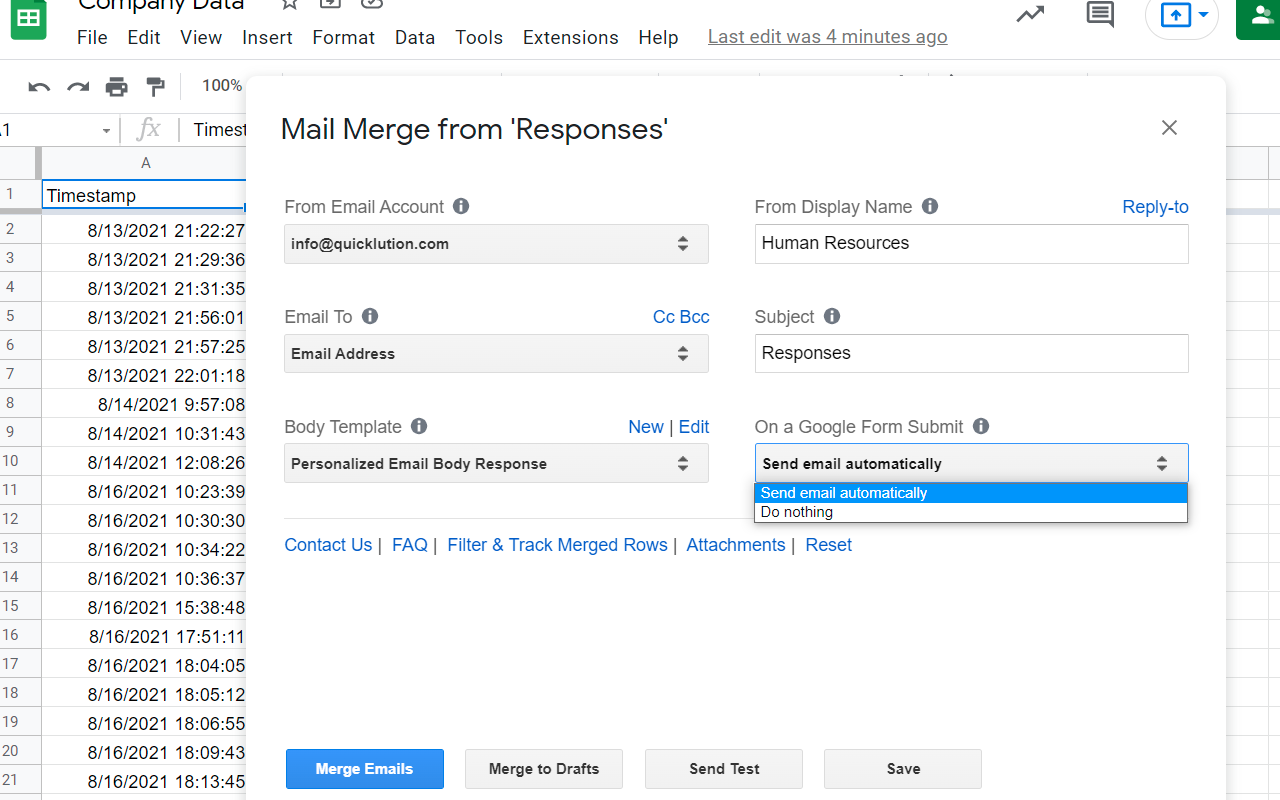1280x800 pixels.
Task: Star the Company Data spreadsheet
Action: [289, 6]
